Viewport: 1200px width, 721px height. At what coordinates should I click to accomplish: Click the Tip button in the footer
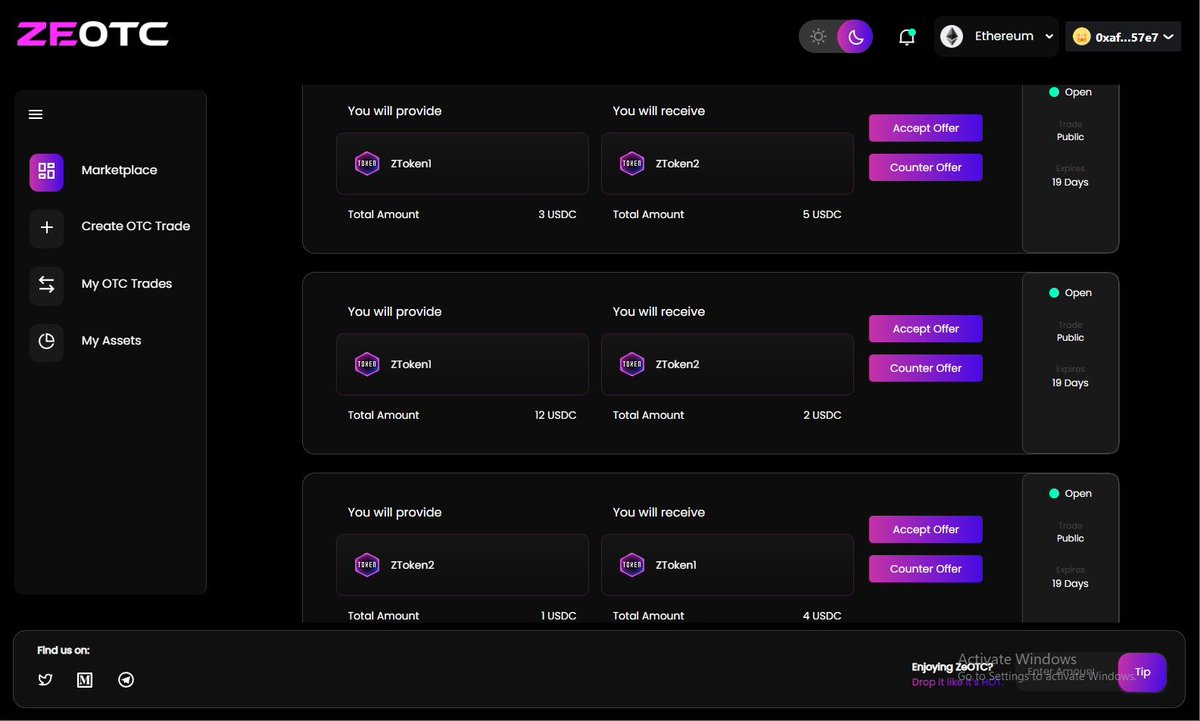[1141, 672]
